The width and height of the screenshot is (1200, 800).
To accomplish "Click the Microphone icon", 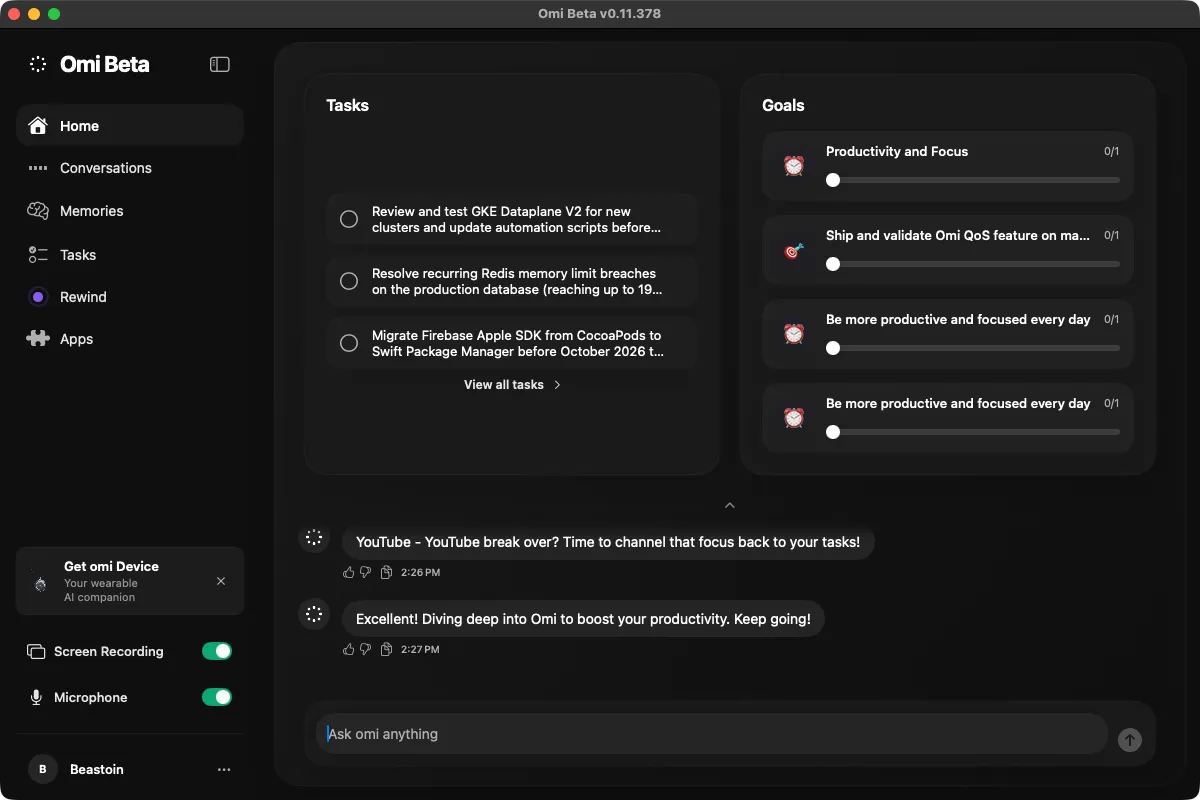I will [36, 697].
